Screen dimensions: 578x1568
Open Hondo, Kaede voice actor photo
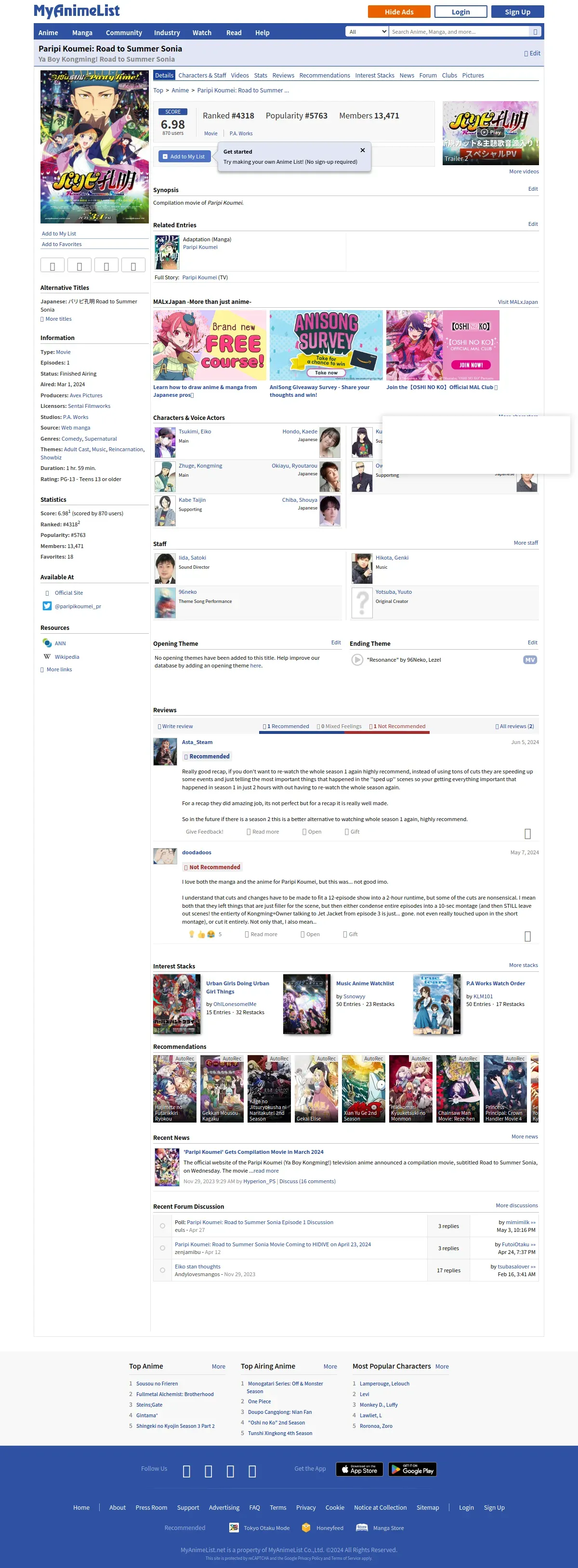tap(330, 443)
